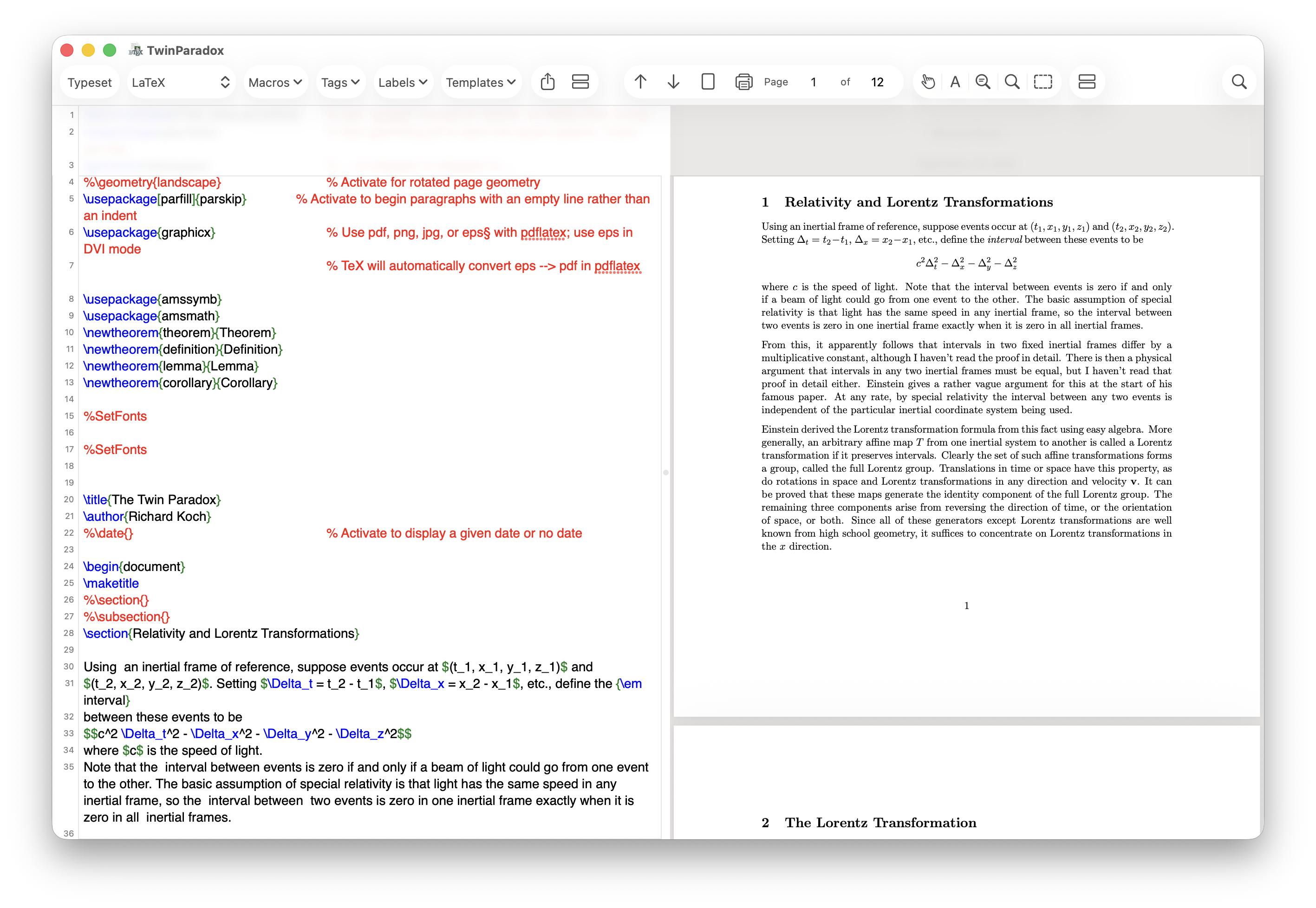The width and height of the screenshot is (1316, 908).
Task: Open the Tags dropdown
Action: (x=340, y=83)
